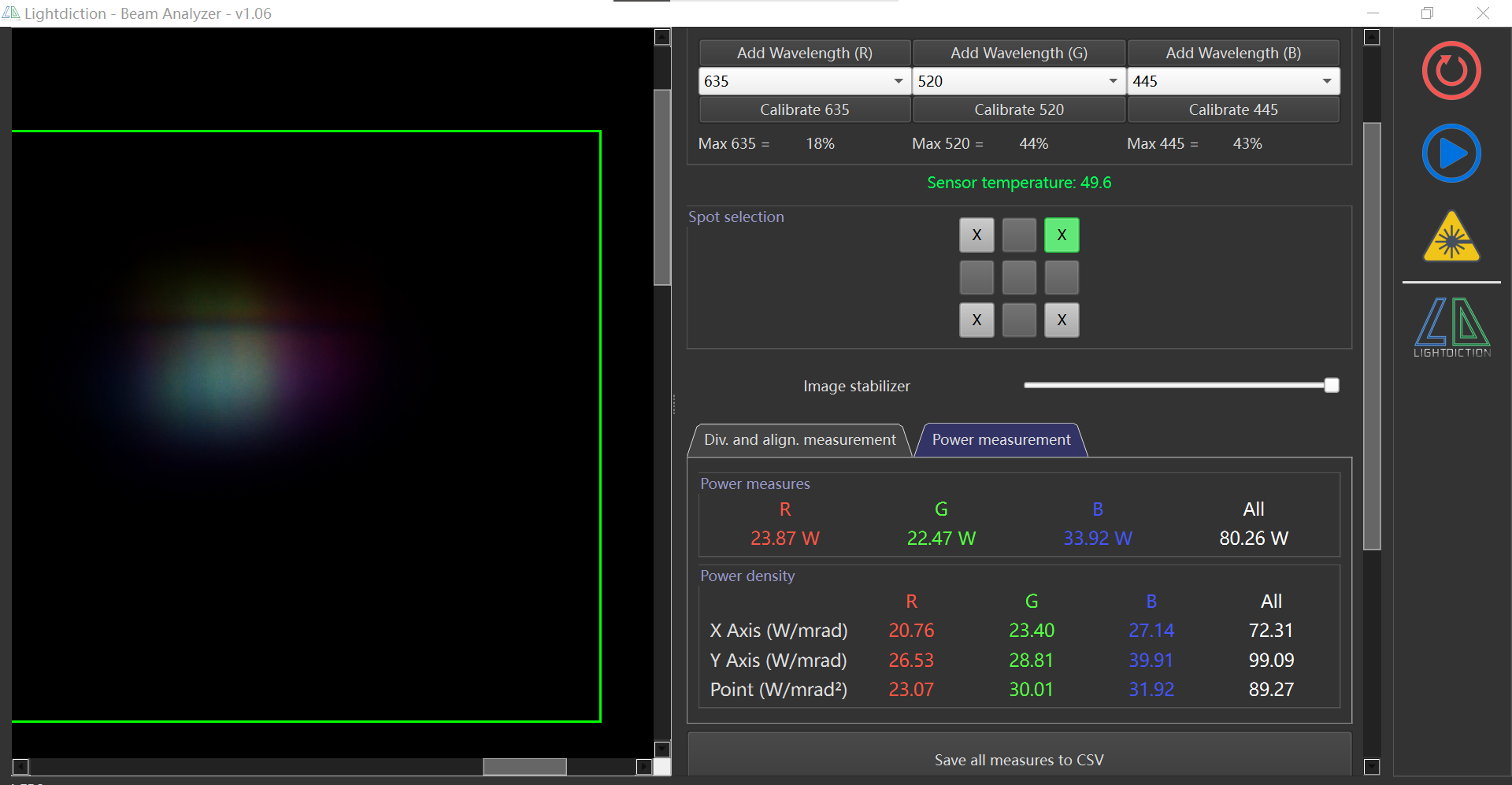
Task: Toggle the green top-right spot selection
Action: pos(1062,235)
